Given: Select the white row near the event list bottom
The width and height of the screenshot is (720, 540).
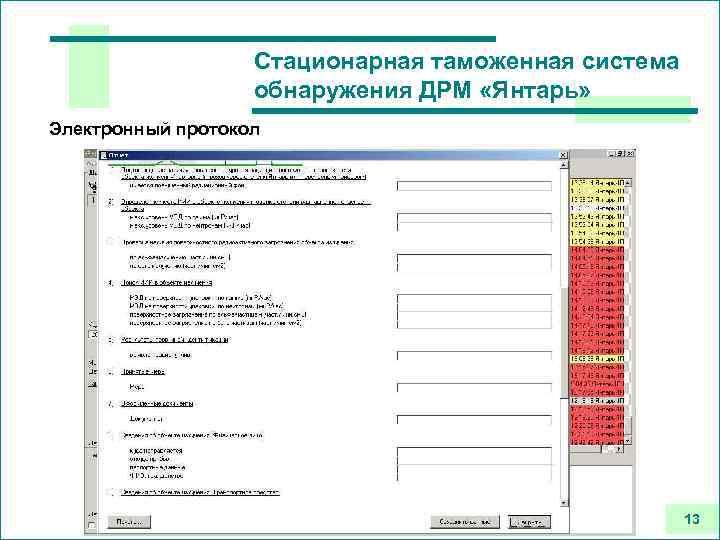Looking at the screenshot, I should tap(597, 400).
